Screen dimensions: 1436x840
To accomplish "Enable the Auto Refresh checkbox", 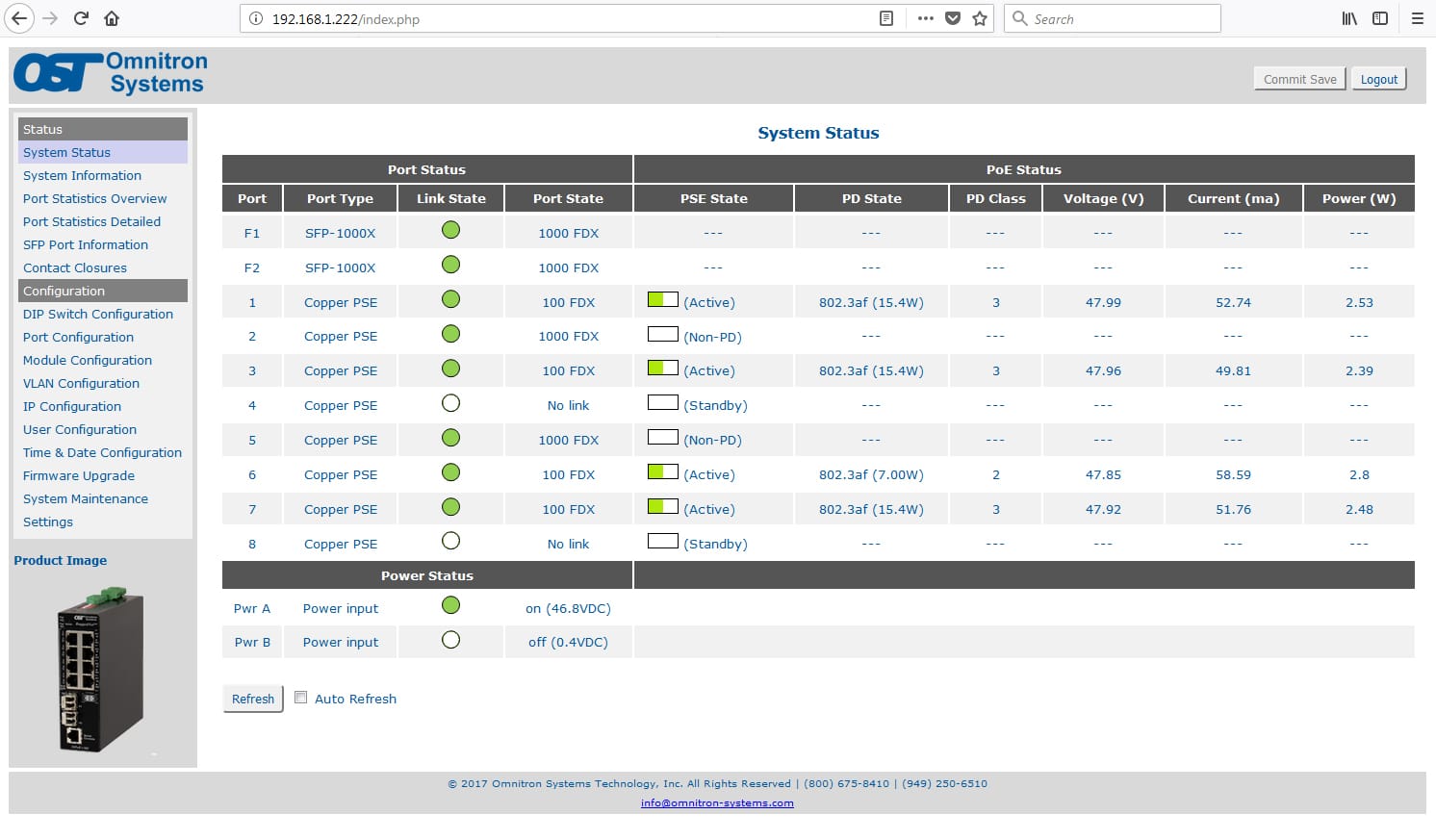I will (x=301, y=698).
